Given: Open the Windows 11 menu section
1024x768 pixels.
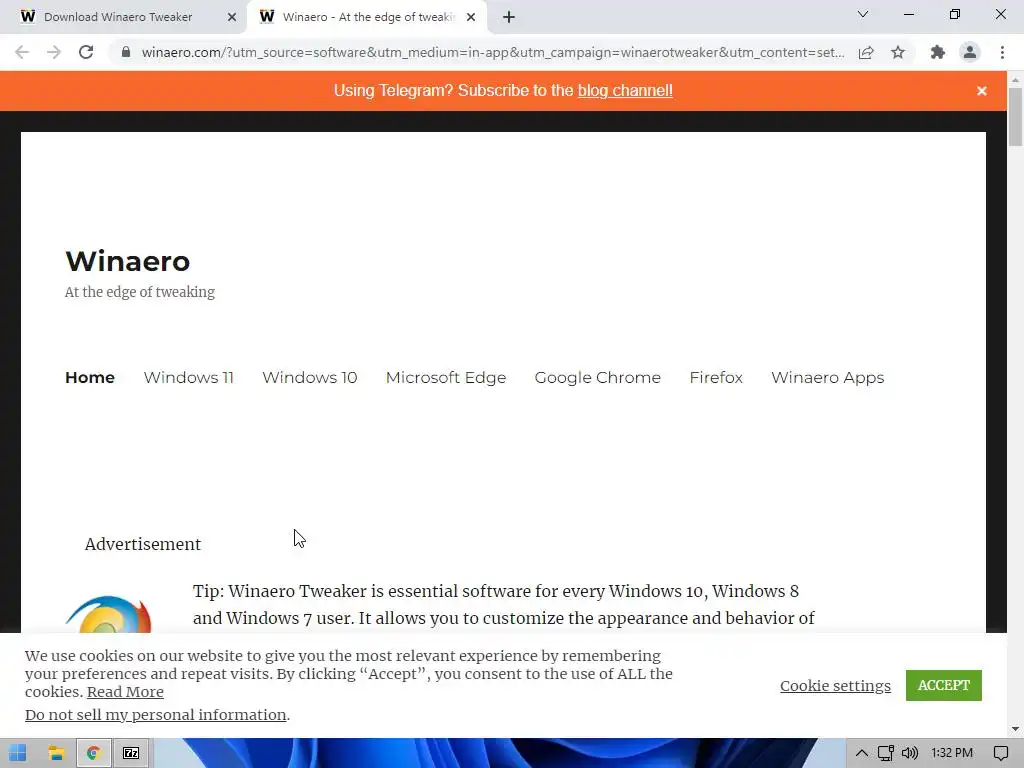Looking at the screenshot, I should tap(189, 377).
